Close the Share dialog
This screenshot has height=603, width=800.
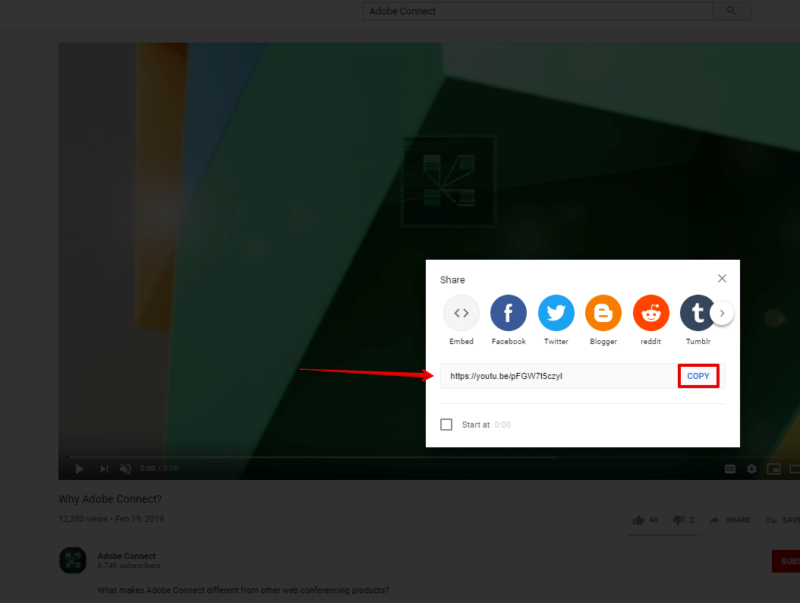[722, 278]
